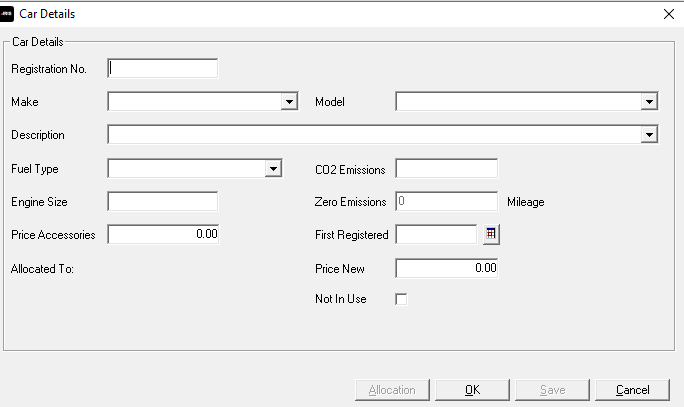Click the Description combo box text area
Viewport: 684px width, 407px height.
pyautogui.click(x=375, y=135)
